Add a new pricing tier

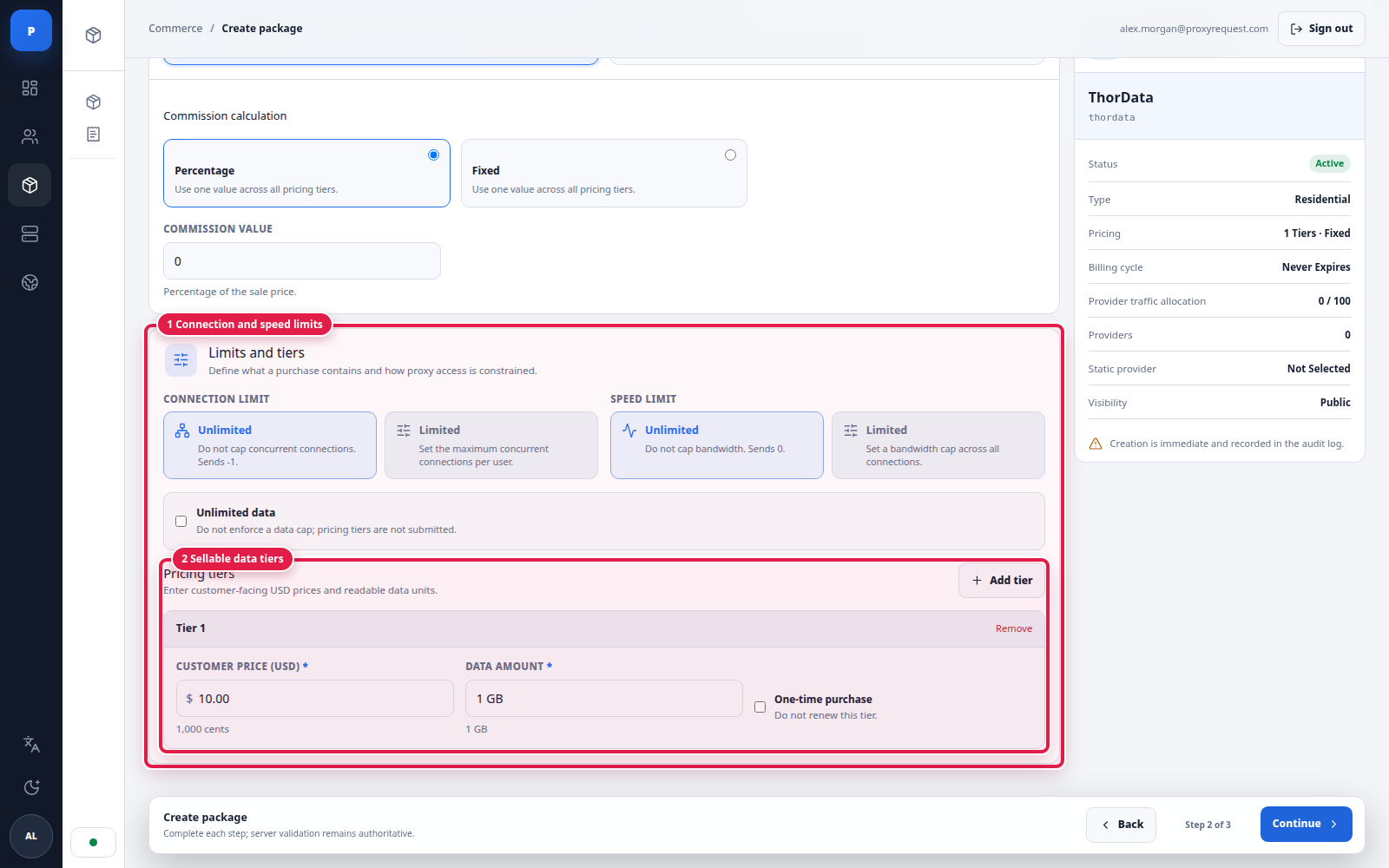pyautogui.click(x=1002, y=581)
